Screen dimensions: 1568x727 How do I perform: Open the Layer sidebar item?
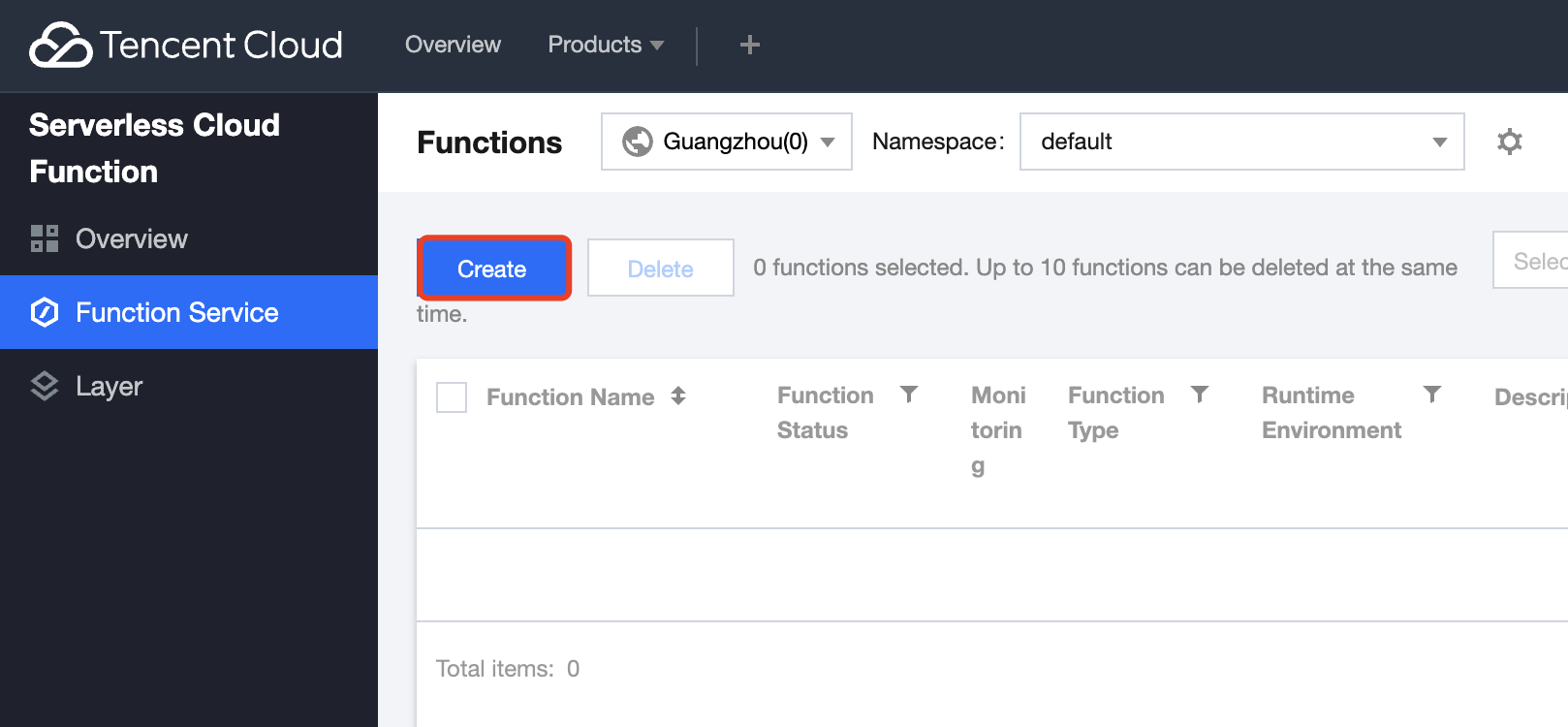pos(109,386)
